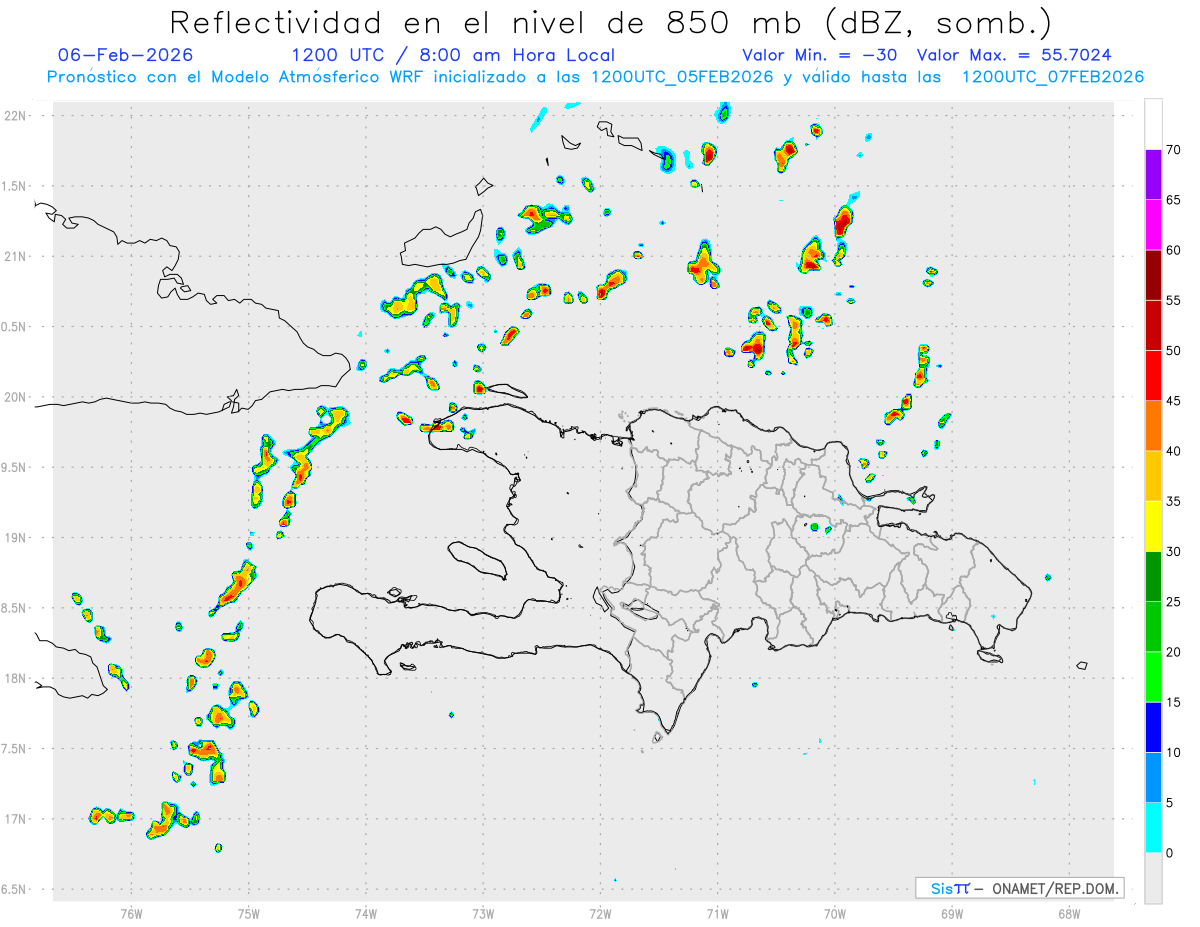Click the '75W' longitude axis label
This screenshot has height=927, width=1200.
pos(249,913)
